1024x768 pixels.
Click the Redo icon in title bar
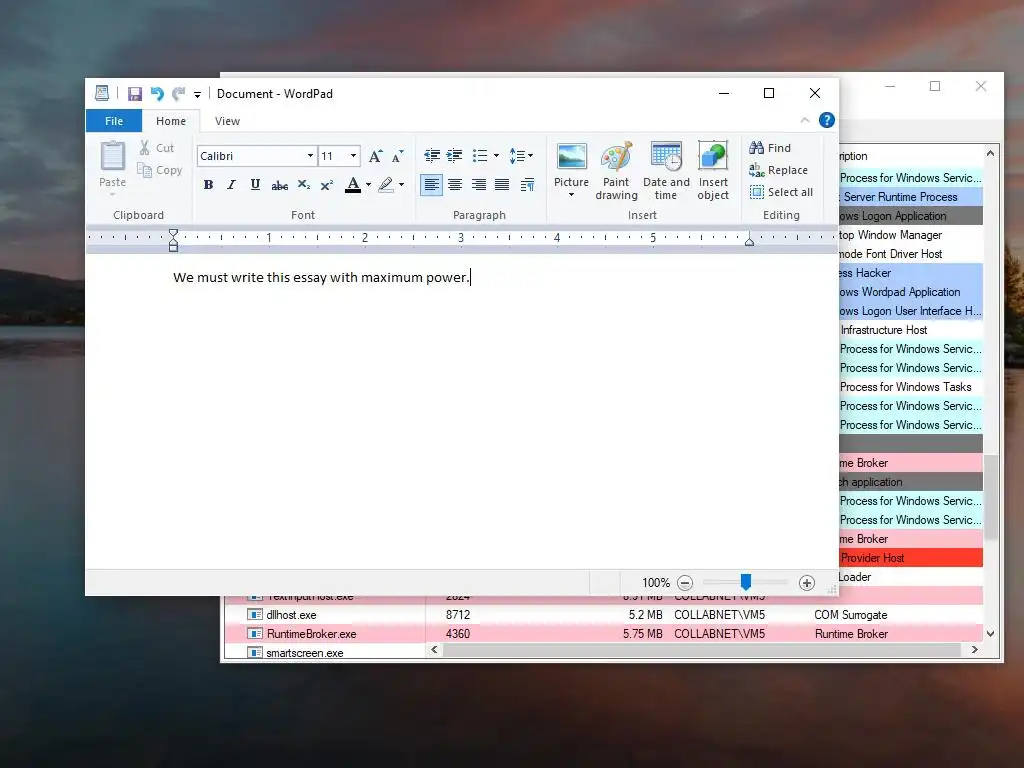coord(178,94)
